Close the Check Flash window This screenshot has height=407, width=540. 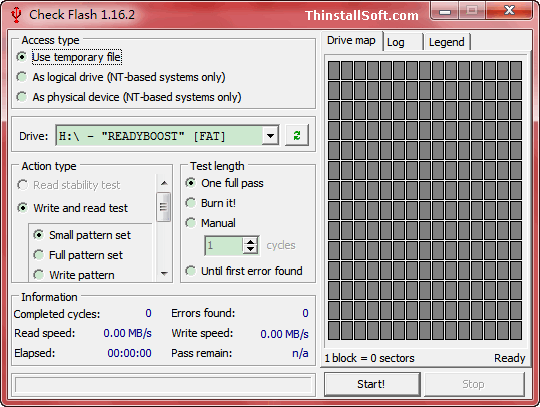(509, 11)
